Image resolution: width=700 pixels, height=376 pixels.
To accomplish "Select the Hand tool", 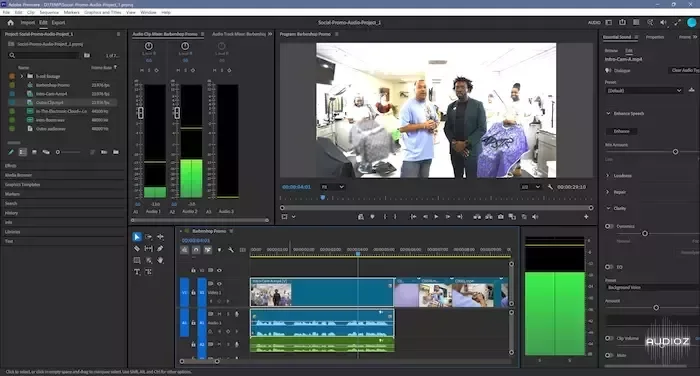I will point(160,260).
